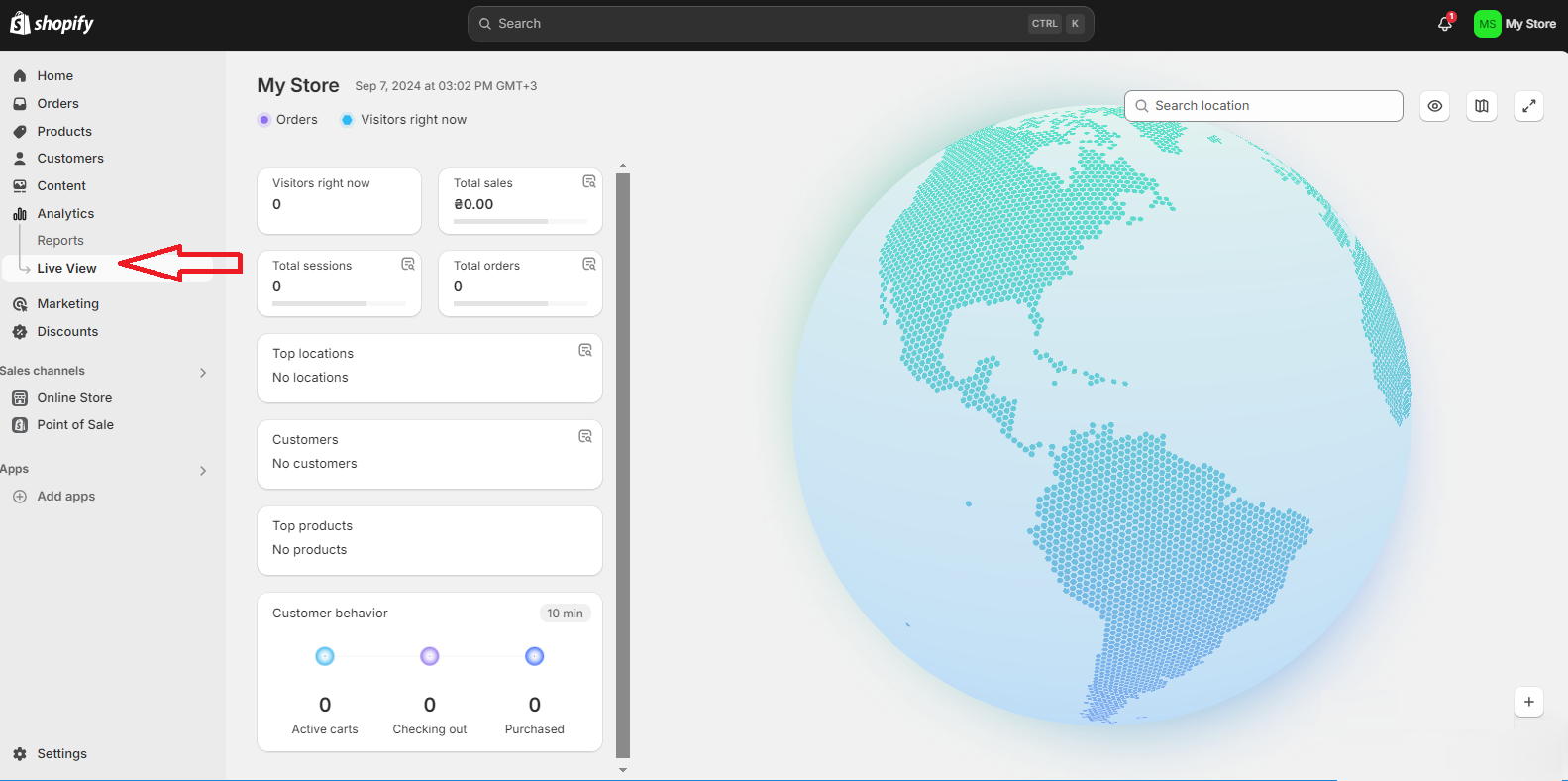Focus the top Search bar

tap(781, 24)
